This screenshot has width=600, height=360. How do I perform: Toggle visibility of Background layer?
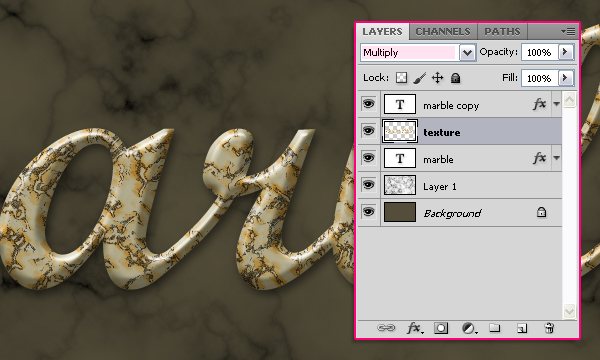[368, 212]
